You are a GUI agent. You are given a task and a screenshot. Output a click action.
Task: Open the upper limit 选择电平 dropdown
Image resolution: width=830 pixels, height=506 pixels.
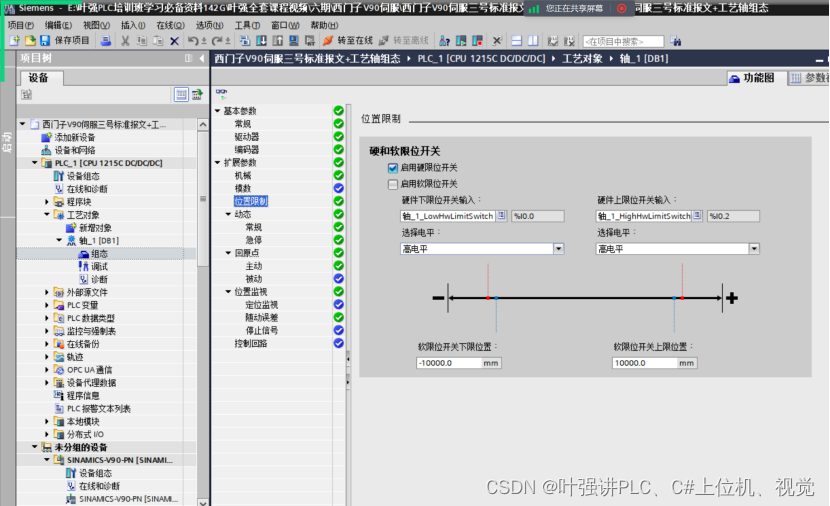click(x=754, y=249)
